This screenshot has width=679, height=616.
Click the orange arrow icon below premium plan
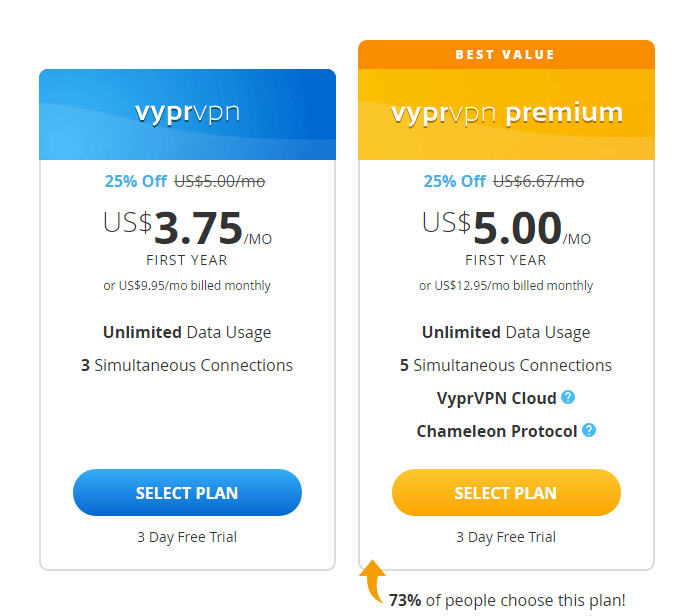(372, 581)
